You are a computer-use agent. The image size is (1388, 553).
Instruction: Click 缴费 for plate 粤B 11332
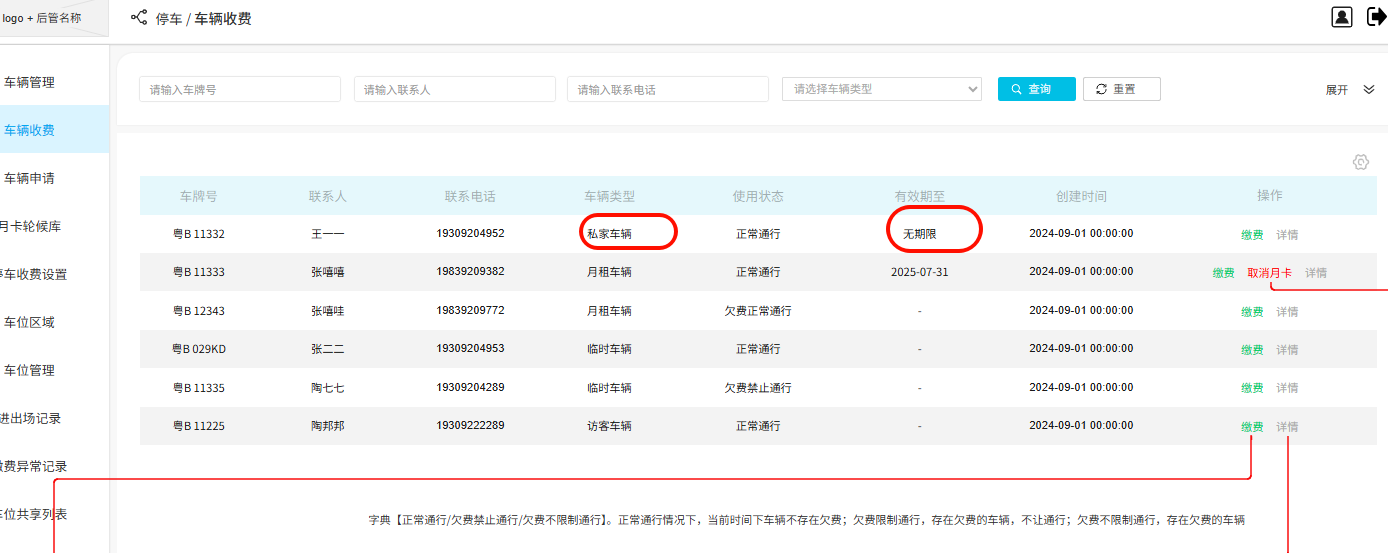pyautogui.click(x=1252, y=235)
